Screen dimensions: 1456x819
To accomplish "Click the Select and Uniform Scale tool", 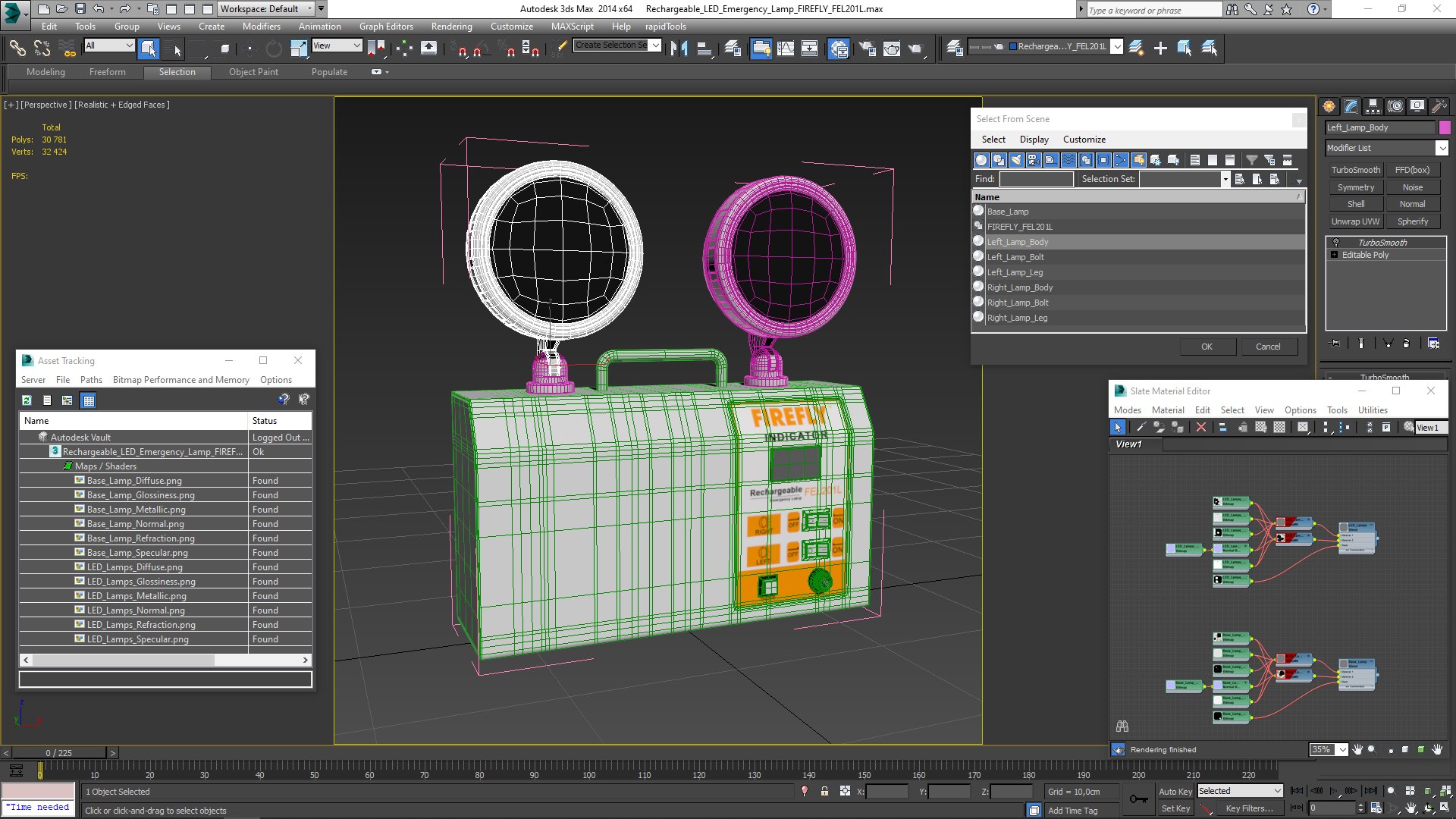I will [x=300, y=49].
